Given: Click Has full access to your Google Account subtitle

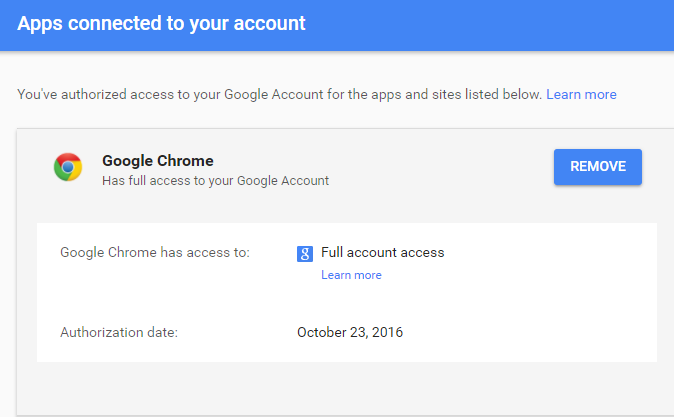Looking at the screenshot, I should click(215, 181).
